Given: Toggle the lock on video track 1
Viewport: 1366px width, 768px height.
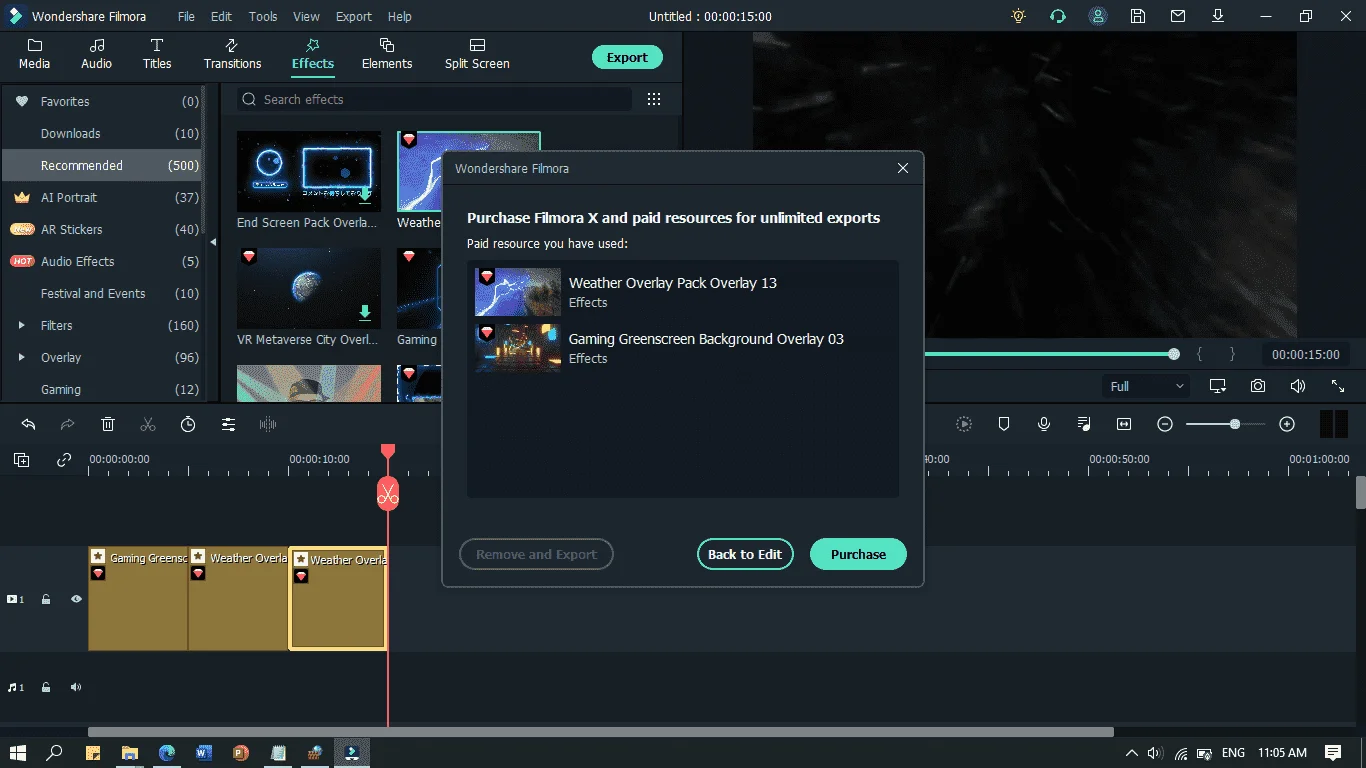Looking at the screenshot, I should click(x=46, y=599).
